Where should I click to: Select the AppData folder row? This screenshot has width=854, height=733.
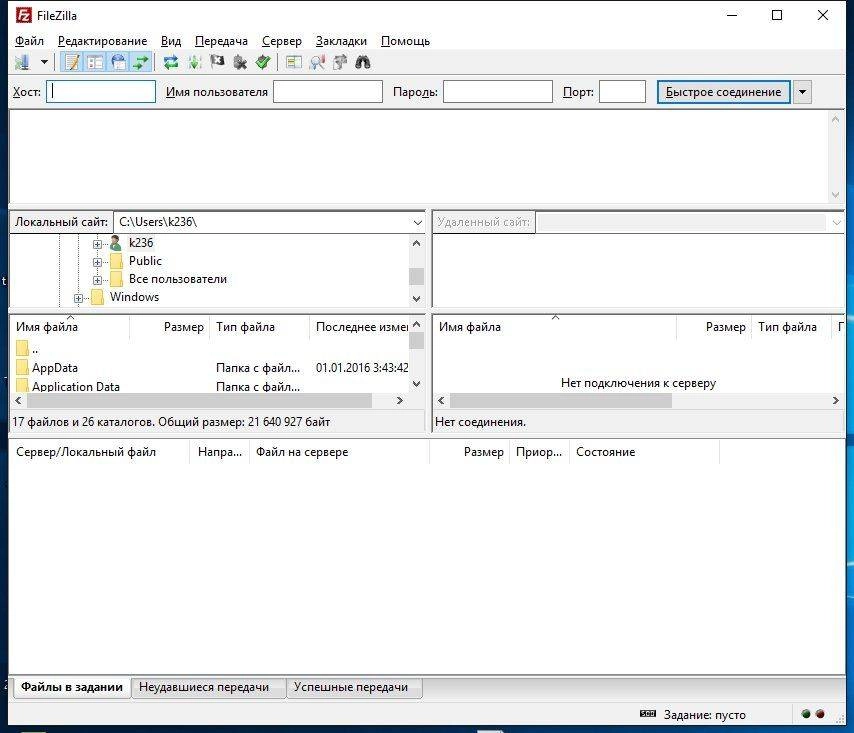[x=210, y=368]
